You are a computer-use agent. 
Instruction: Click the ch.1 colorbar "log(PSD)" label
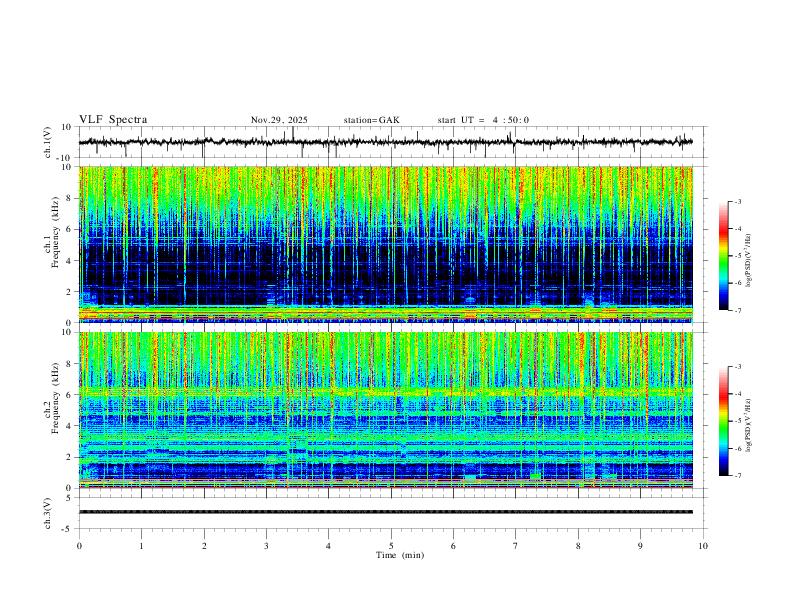tap(749, 261)
